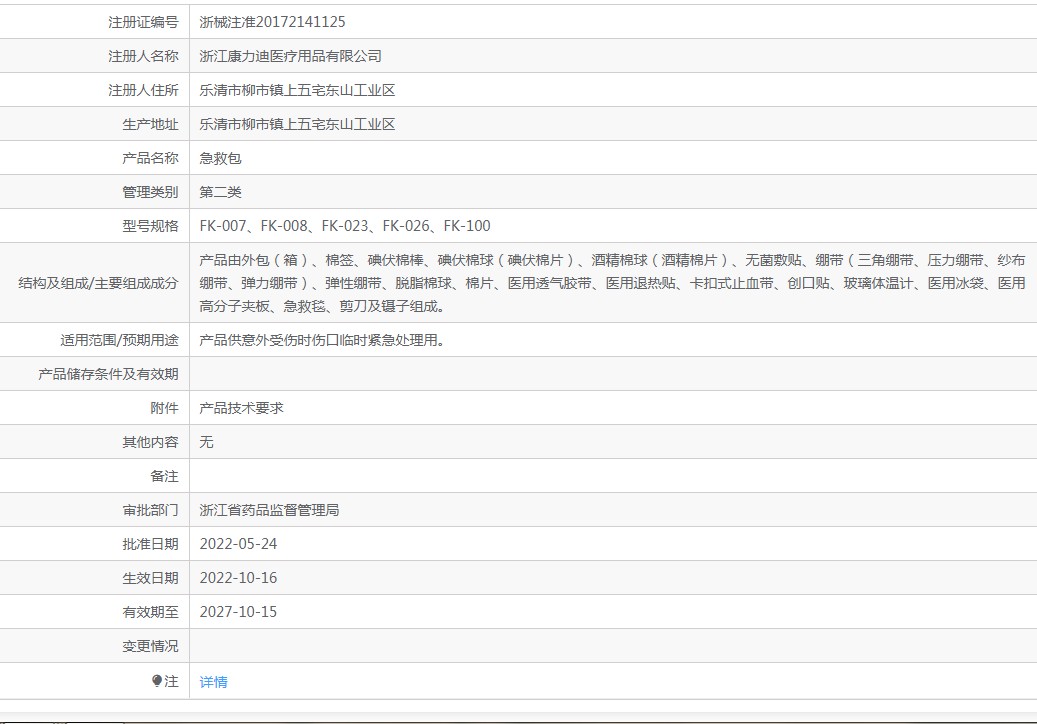Click registrant name 浙江康力迪医疗用品有限公司
Screen dimensions: 1037x724
[x=290, y=56]
